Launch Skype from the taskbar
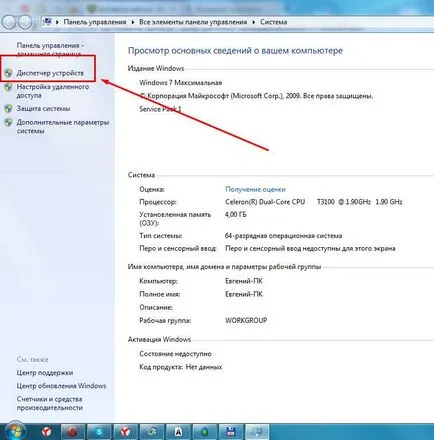The image size is (434, 440). tap(99, 432)
